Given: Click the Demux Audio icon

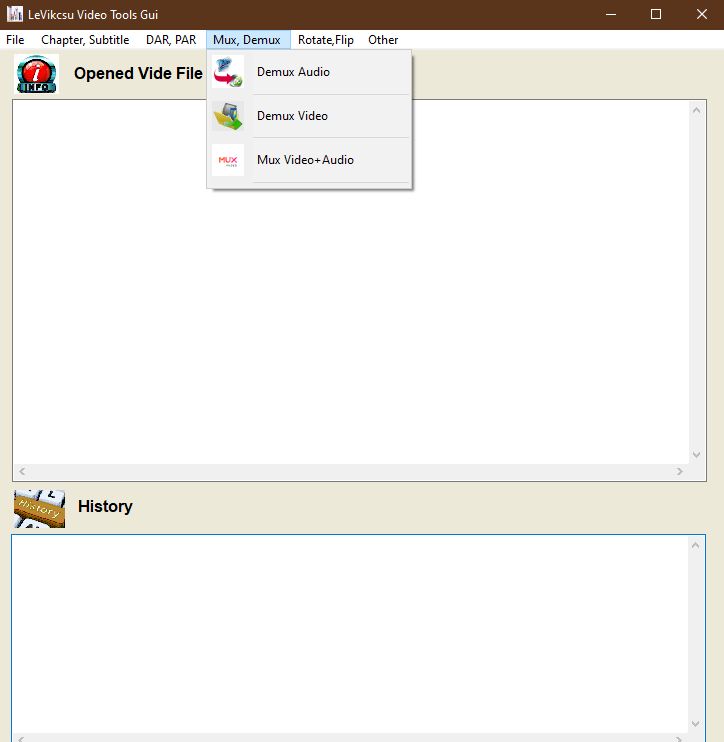Looking at the screenshot, I should [x=228, y=72].
